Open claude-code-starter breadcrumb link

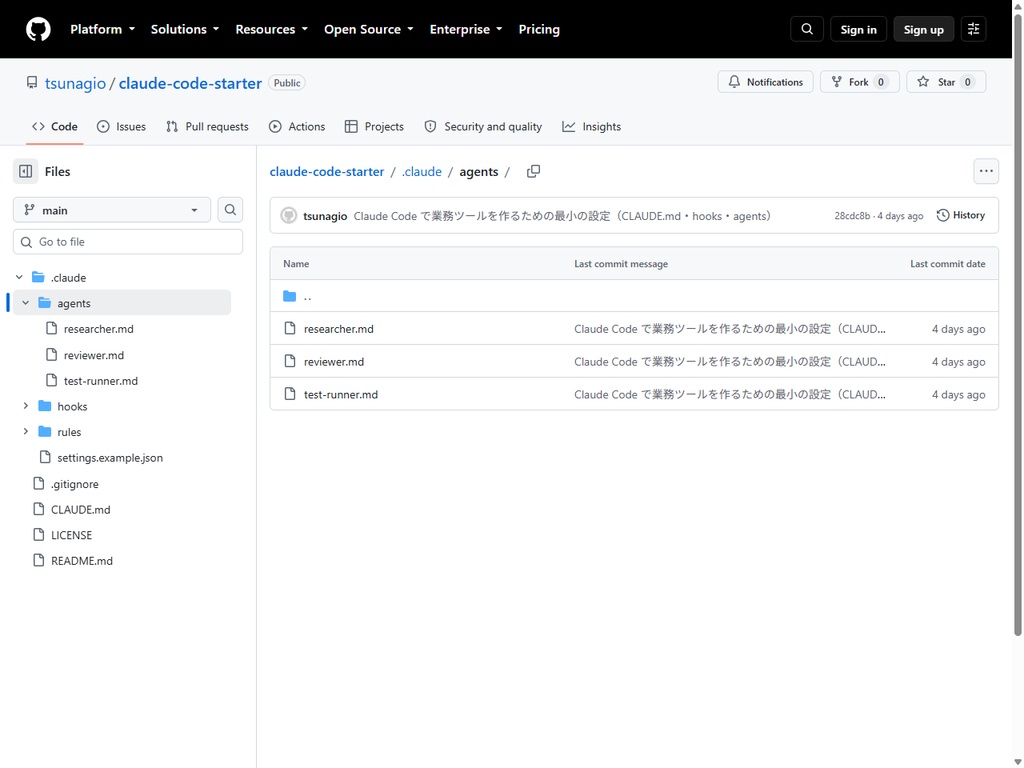(x=327, y=171)
